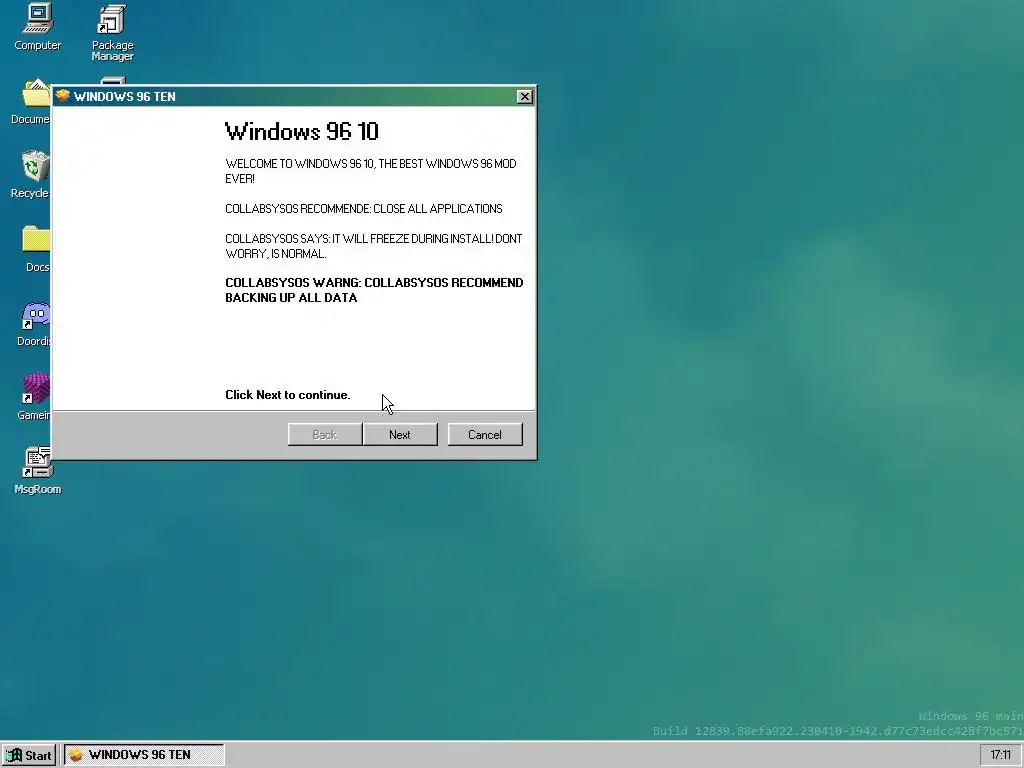Open the Docs folder on desktop

click(37, 248)
